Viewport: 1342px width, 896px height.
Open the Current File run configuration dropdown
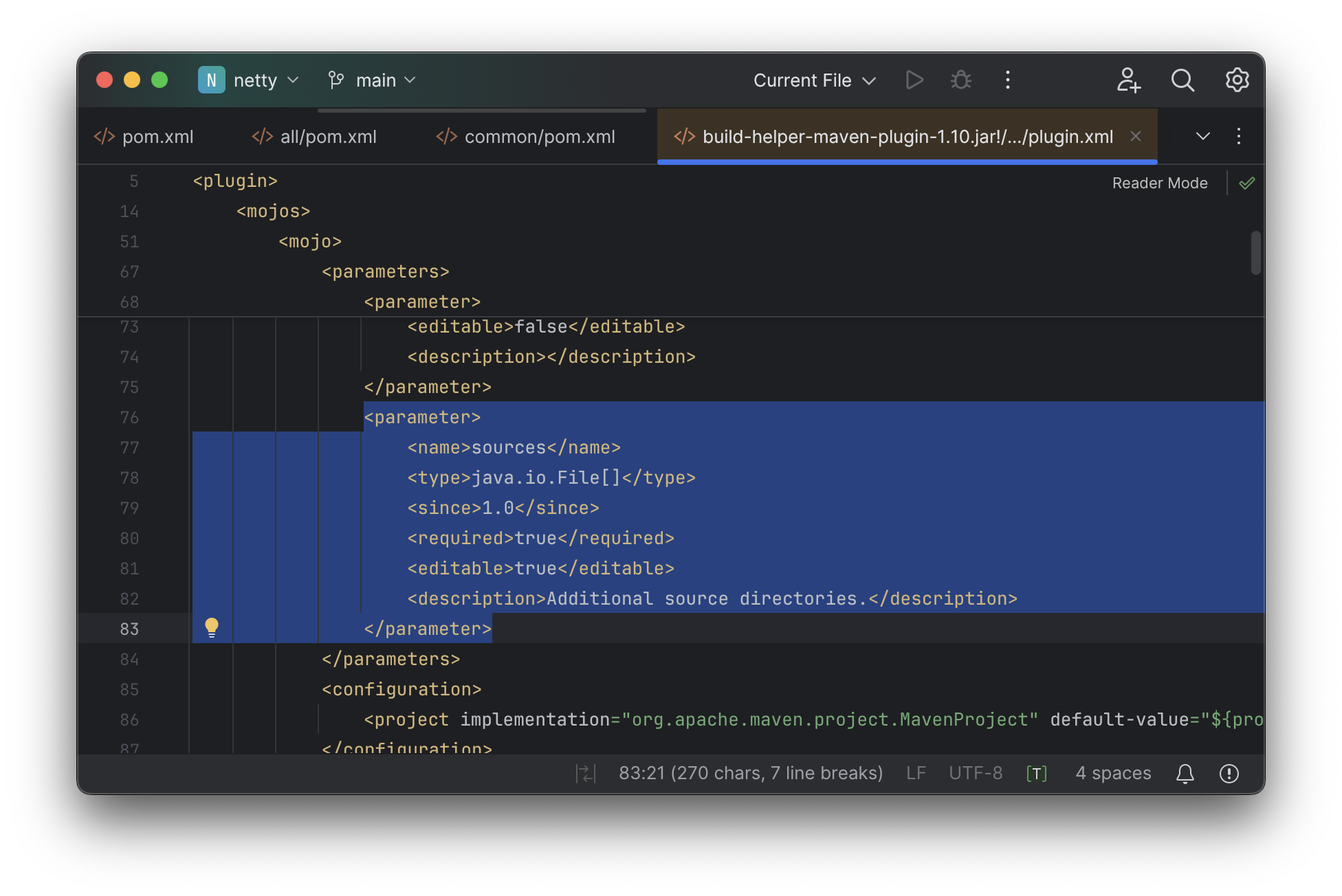[x=814, y=80]
